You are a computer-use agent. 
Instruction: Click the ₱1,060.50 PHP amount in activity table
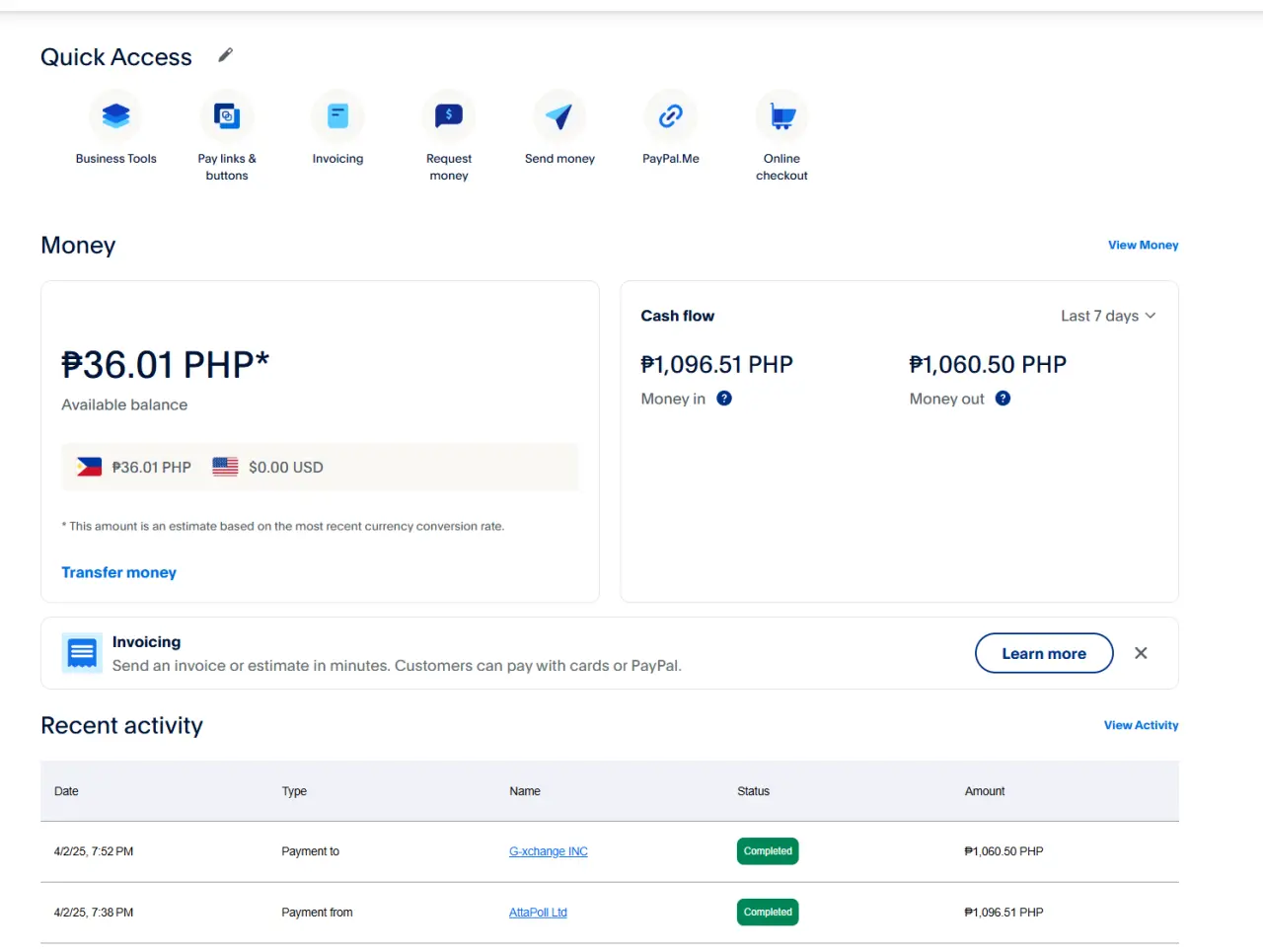[x=1003, y=851]
